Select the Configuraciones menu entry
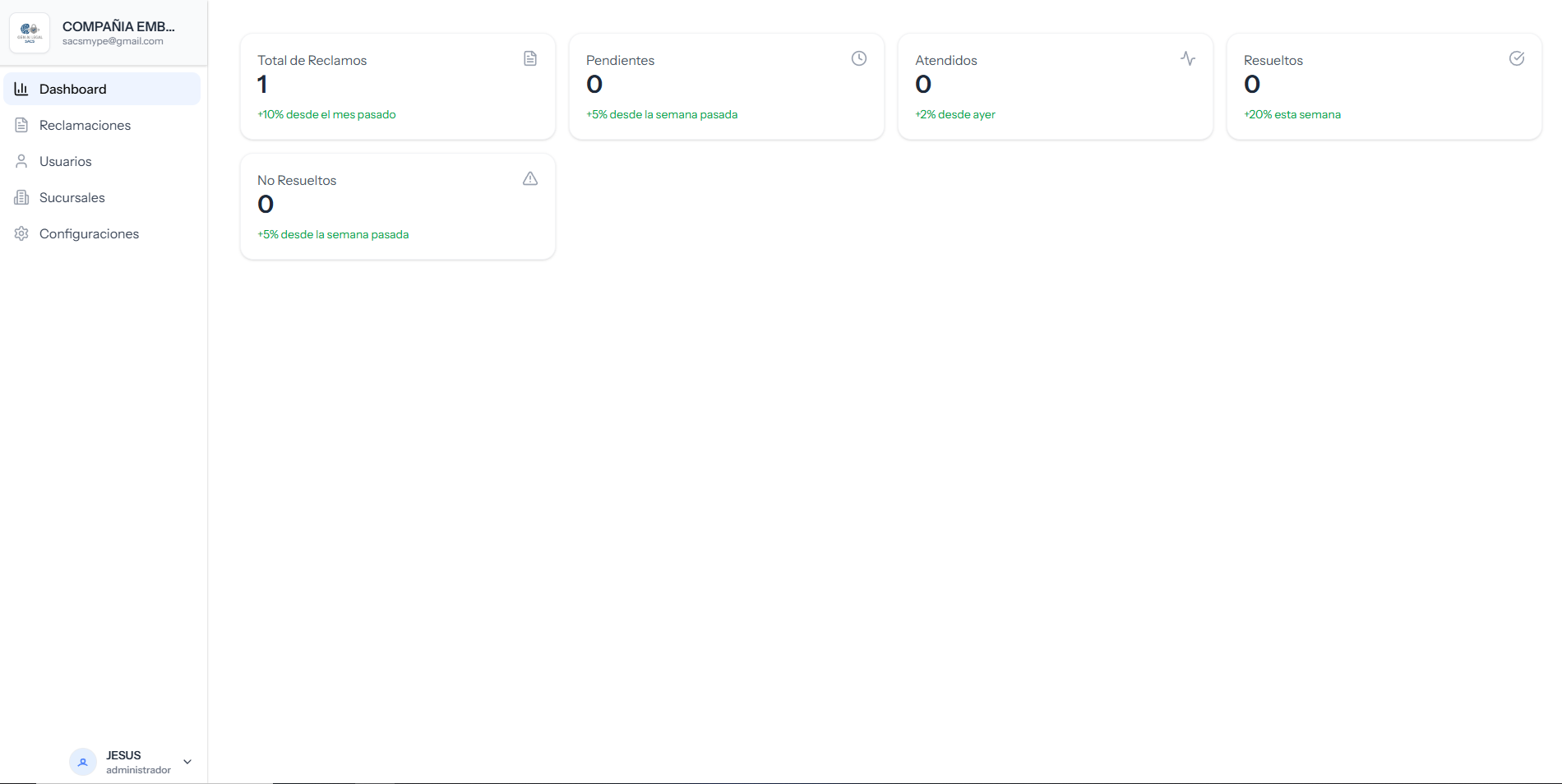 89,233
